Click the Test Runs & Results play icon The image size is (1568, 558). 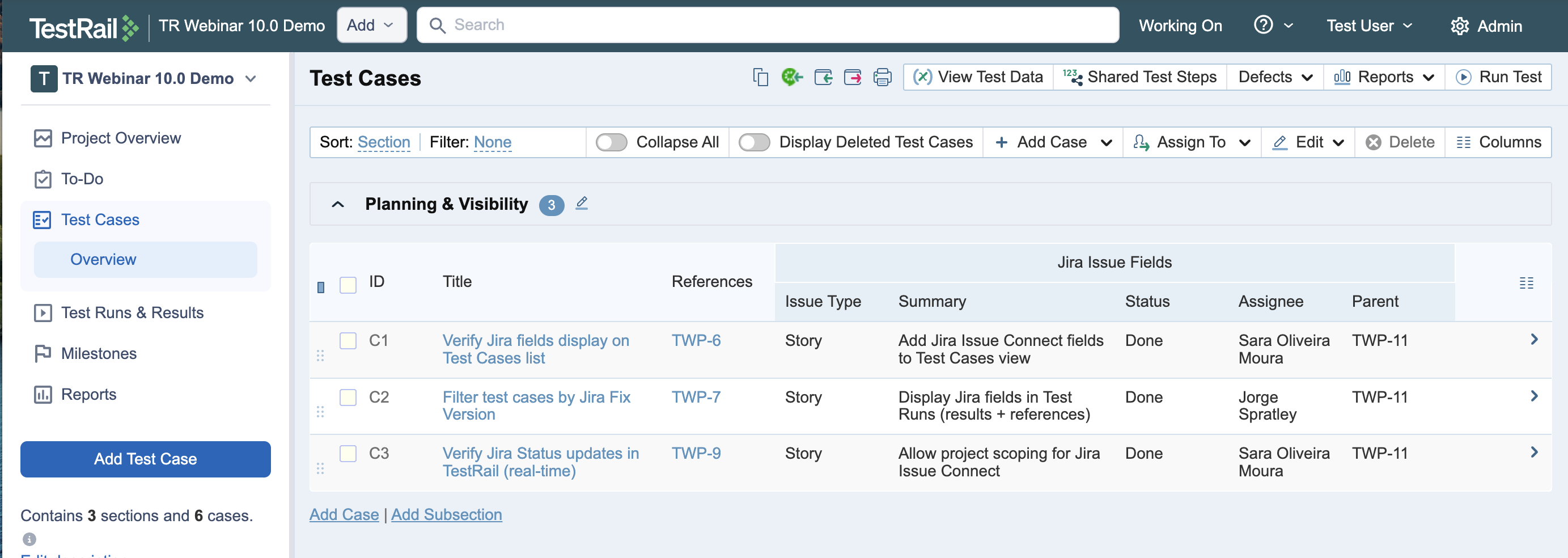[x=43, y=312]
